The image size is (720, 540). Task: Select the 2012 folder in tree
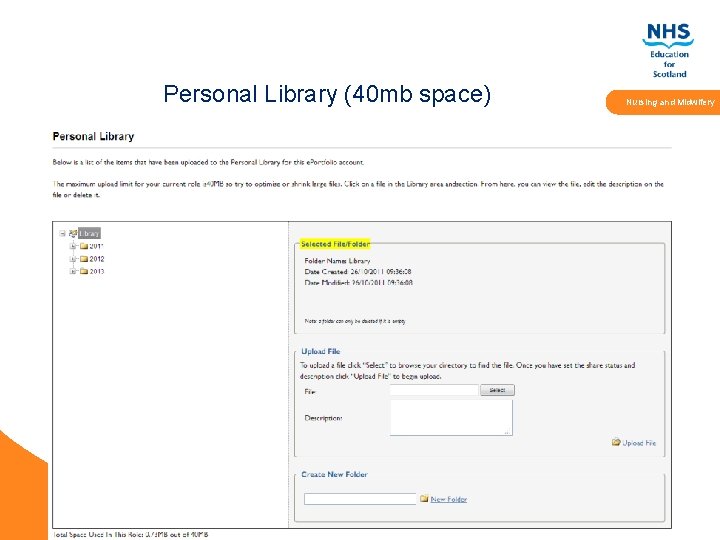(x=97, y=259)
